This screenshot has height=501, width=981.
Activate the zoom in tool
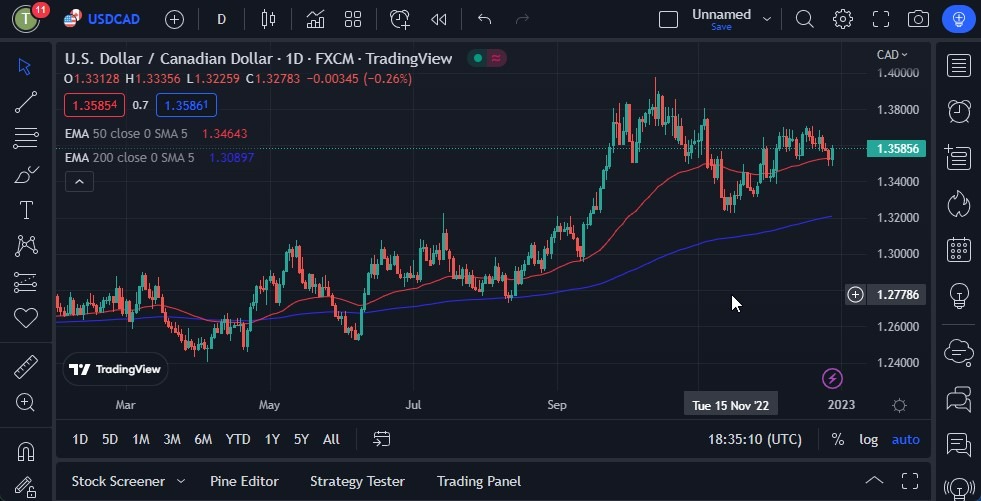click(x=26, y=402)
